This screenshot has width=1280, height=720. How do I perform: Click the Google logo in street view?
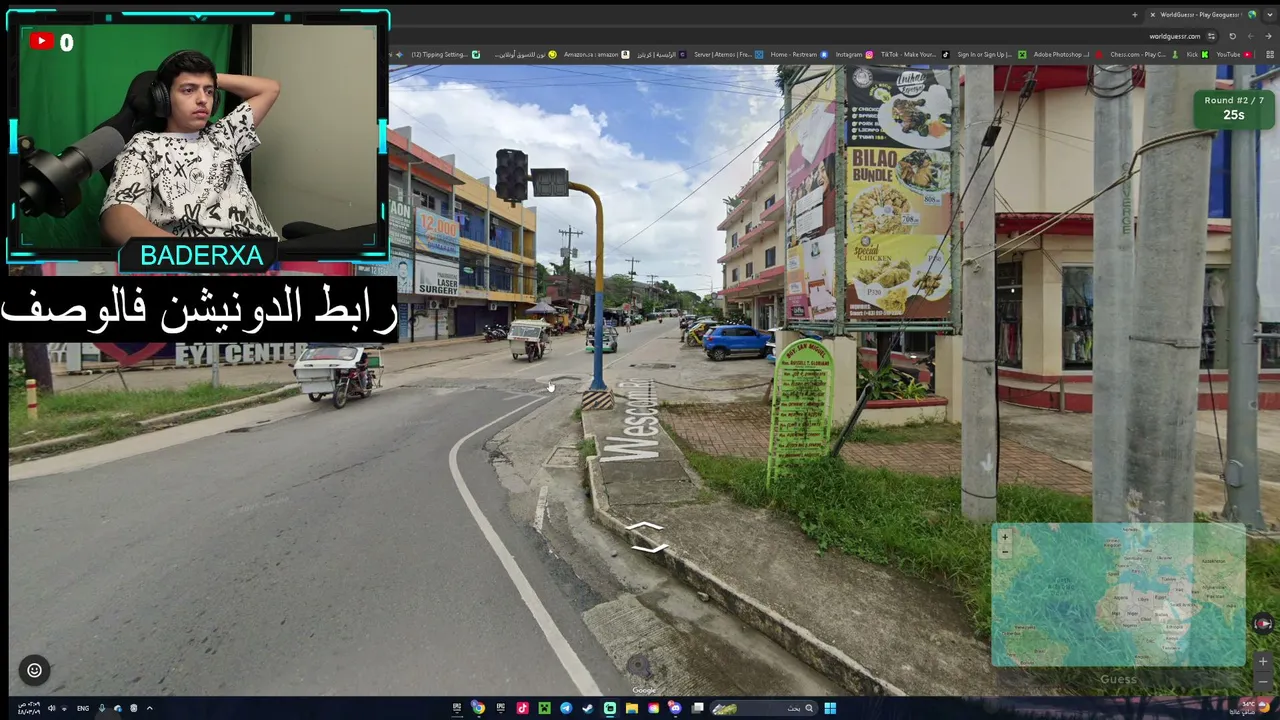coord(644,690)
